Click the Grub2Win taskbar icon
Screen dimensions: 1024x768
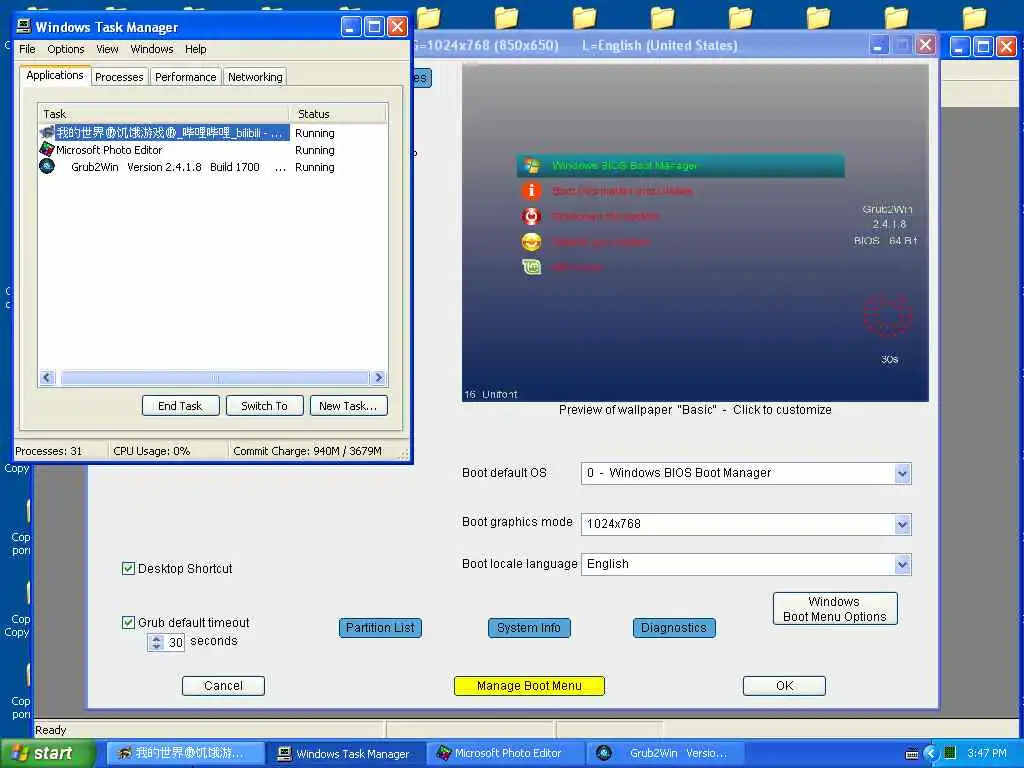click(604, 753)
